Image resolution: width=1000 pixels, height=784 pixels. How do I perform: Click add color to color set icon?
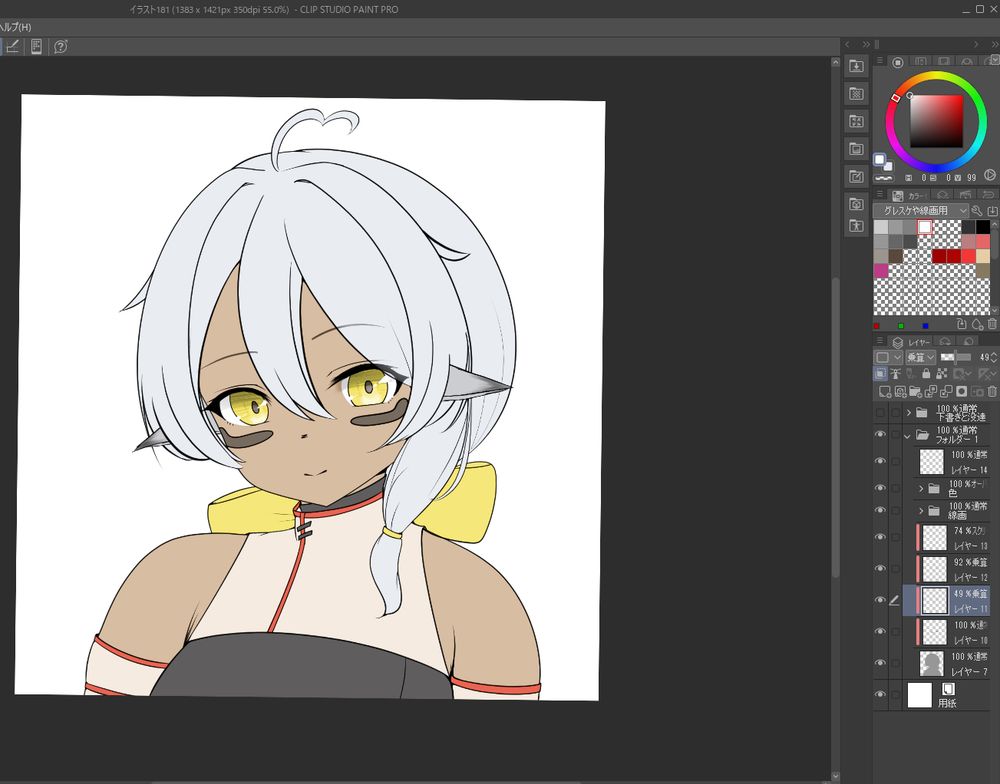click(x=977, y=324)
